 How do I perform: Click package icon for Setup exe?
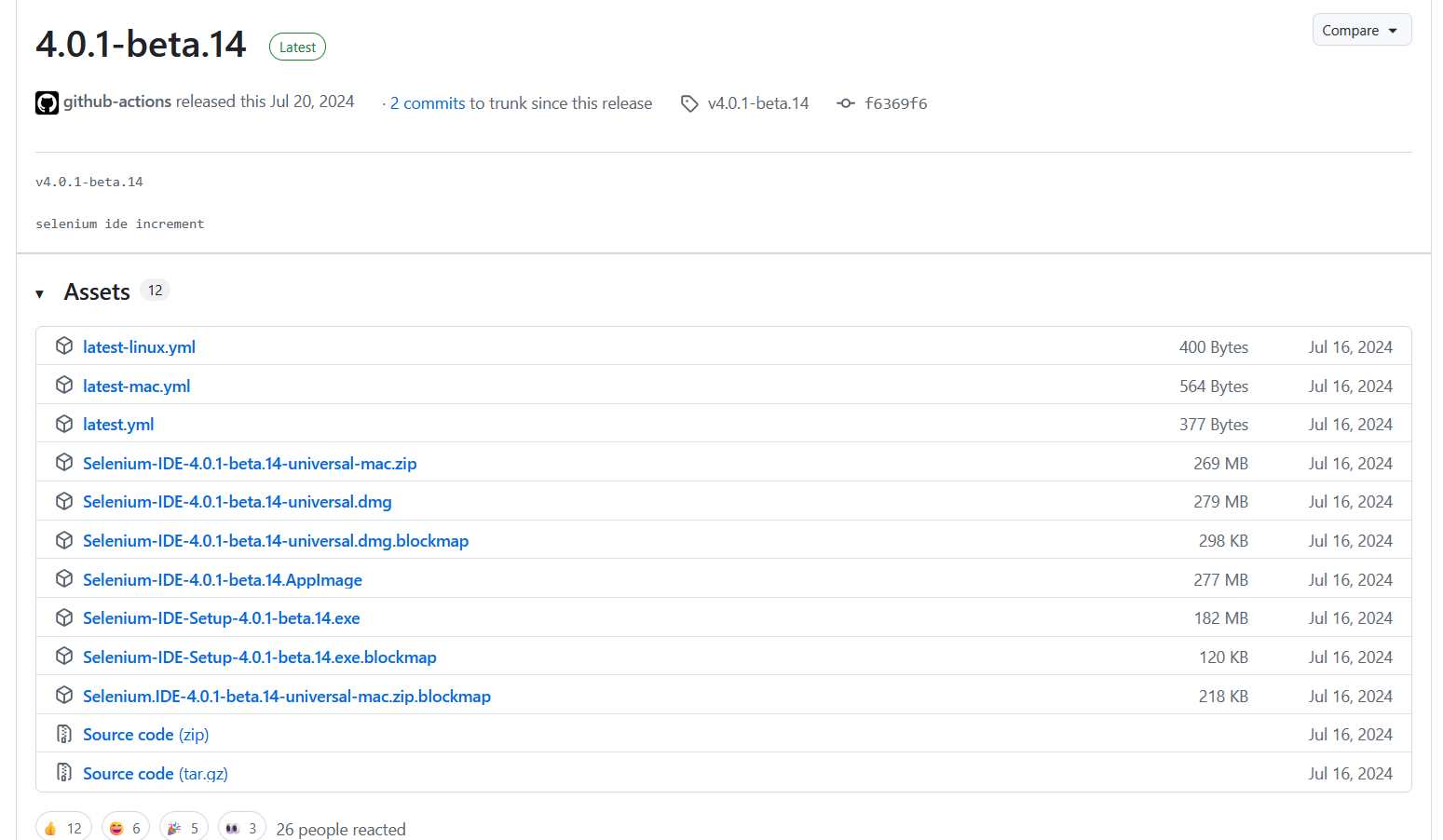pyautogui.click(x=64, y=617)
